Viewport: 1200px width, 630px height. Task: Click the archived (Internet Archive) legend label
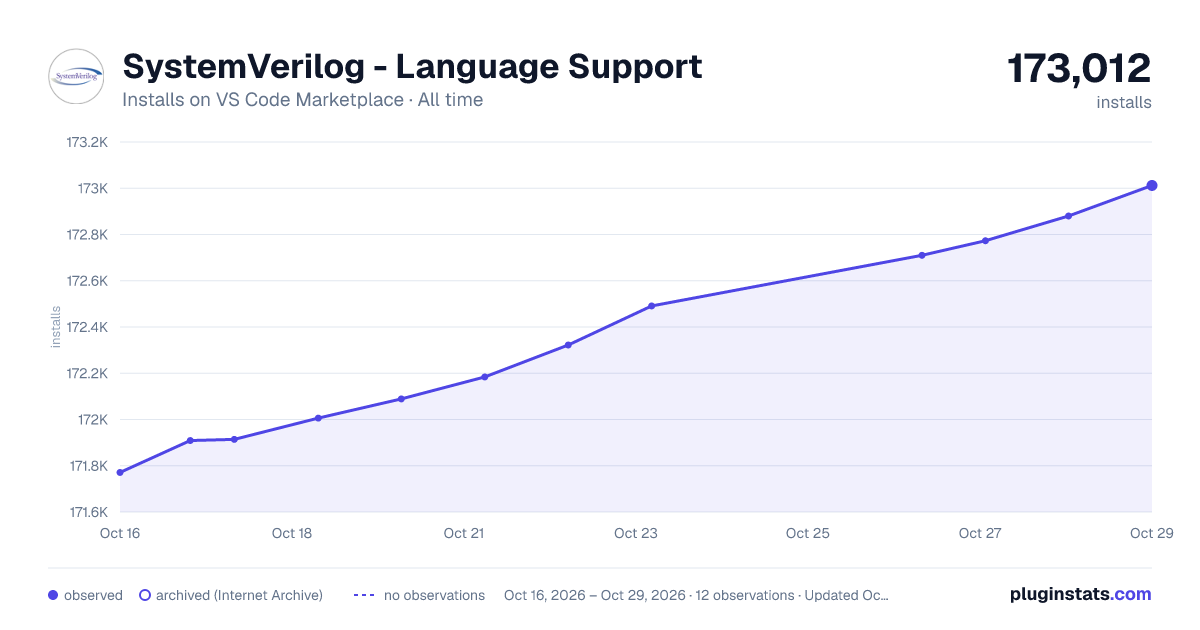pos(239,595)
